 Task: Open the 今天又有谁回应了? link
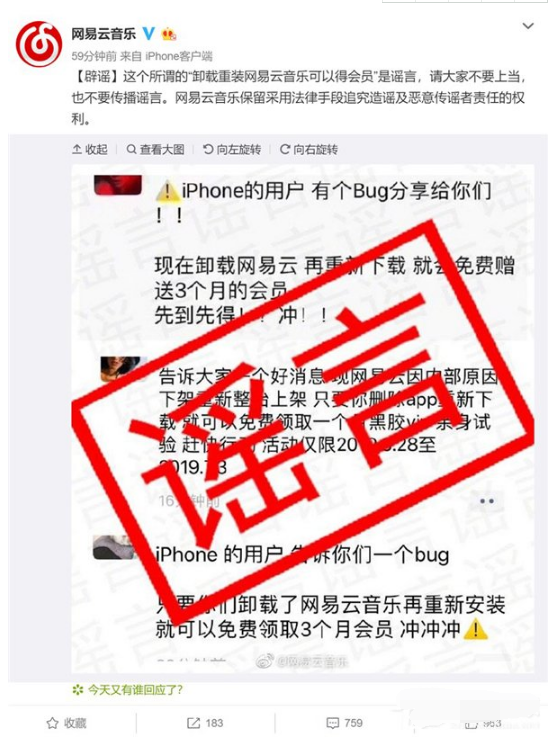coord(127,690)
